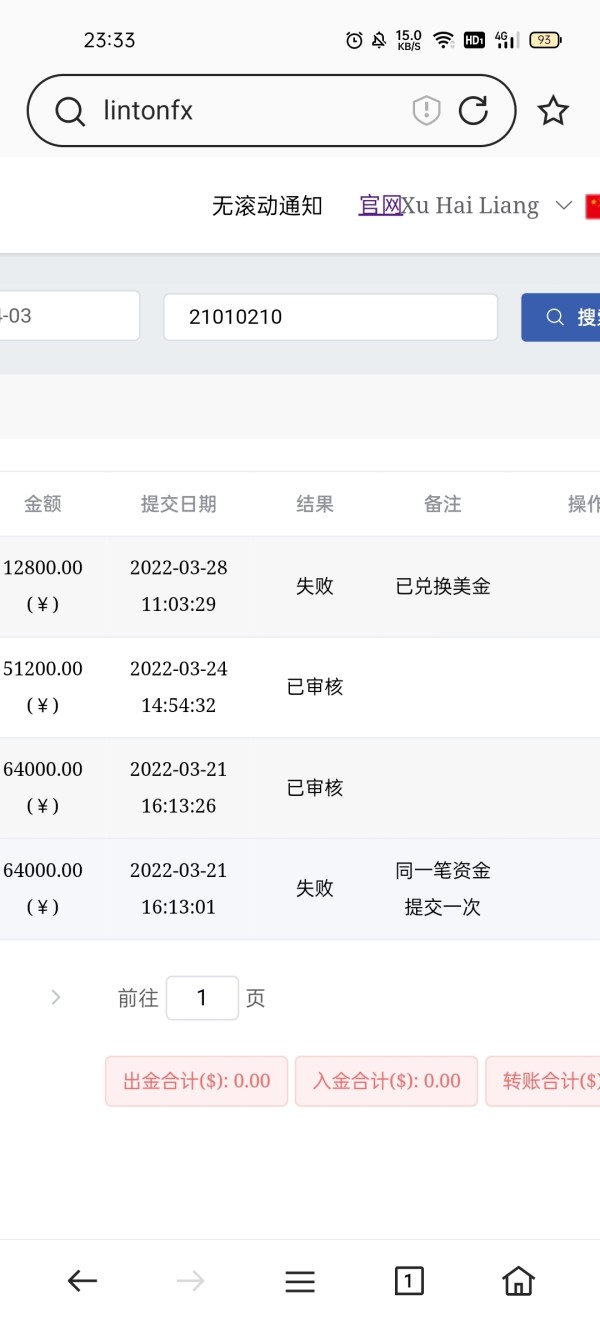Tap the search magnifier in address bar

(x=70, y=111)
